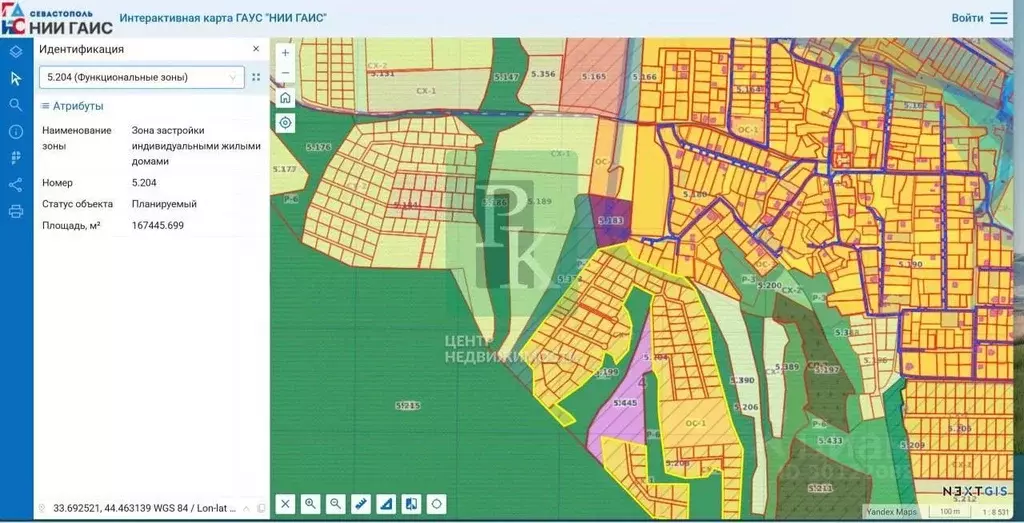Open the hamburger main menu
Screen dimensions: 1024x523
pyautogui.click(x=999, y=18)
